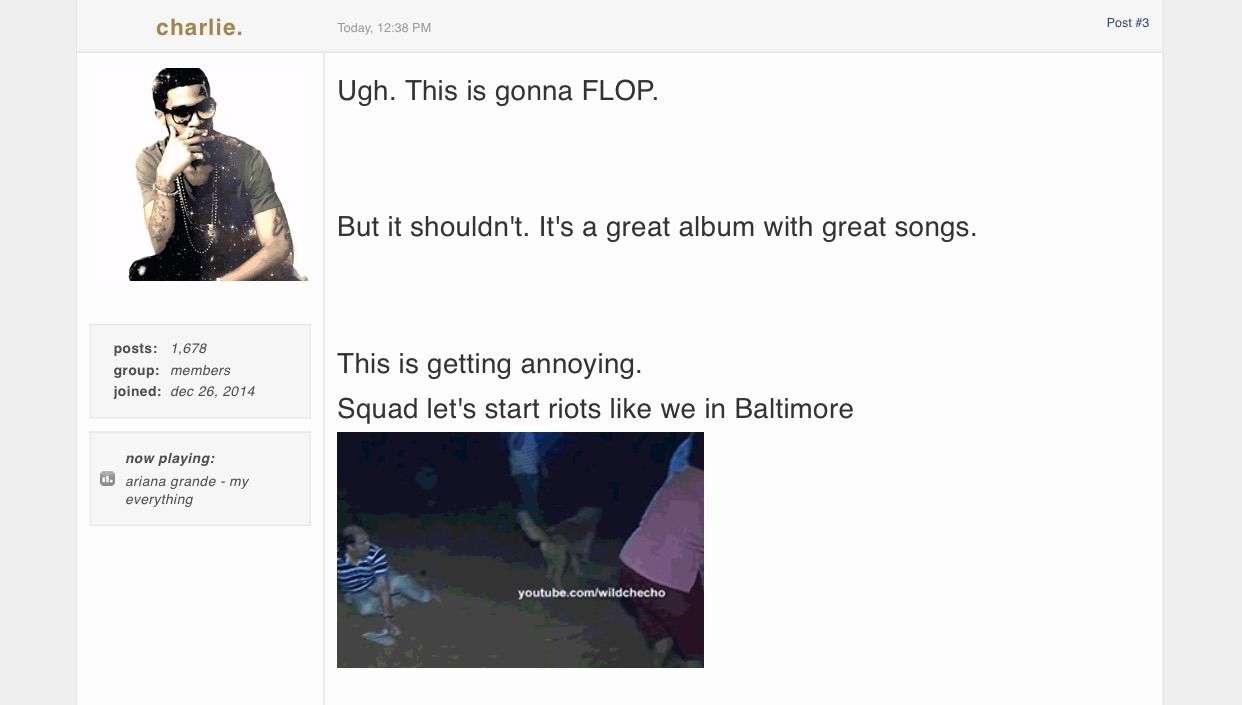Click the joined date dec 26, 2014
1242x705 pixels.
click(212, 391)
